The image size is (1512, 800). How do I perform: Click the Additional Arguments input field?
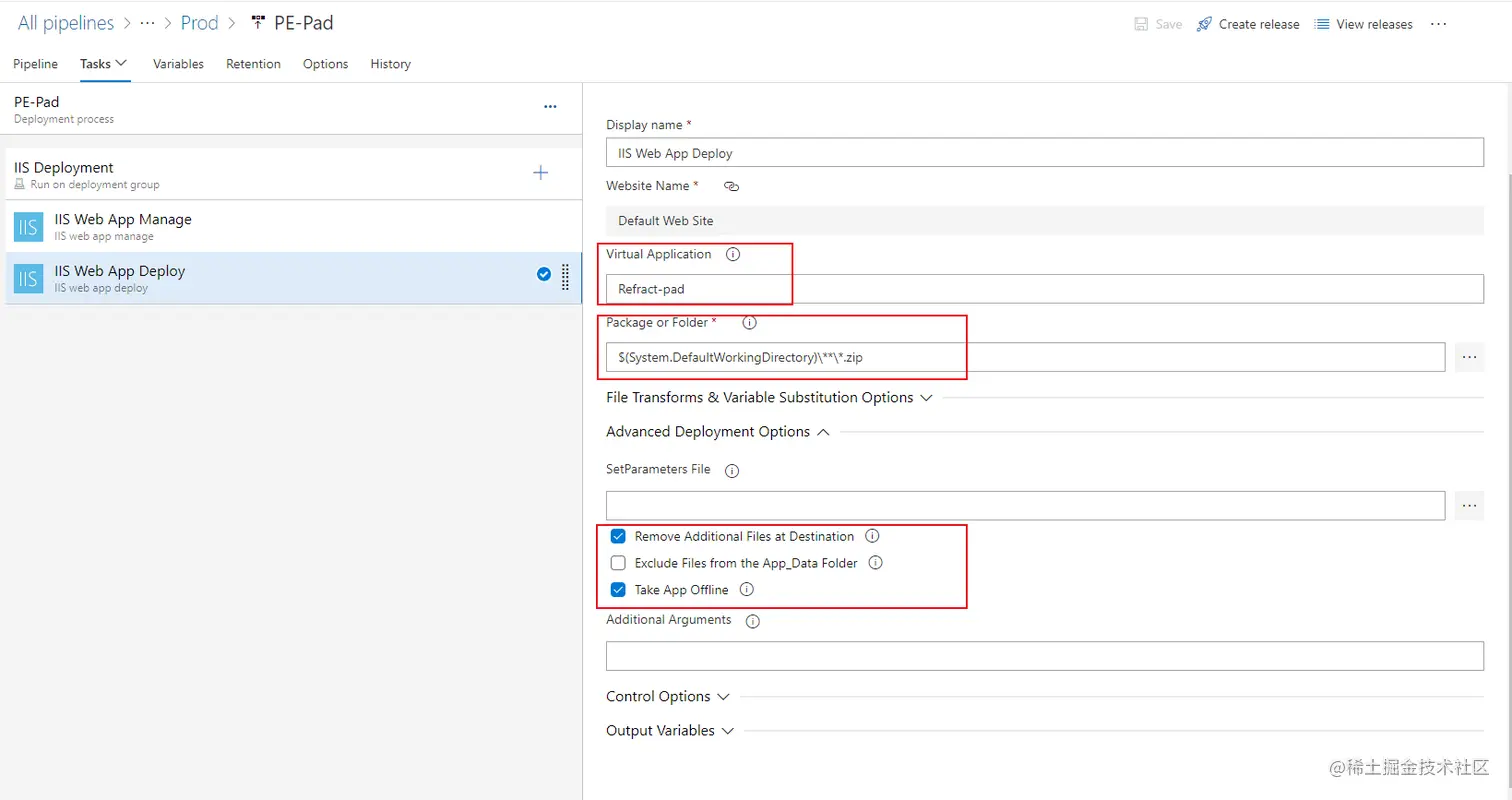point(1044,656)
